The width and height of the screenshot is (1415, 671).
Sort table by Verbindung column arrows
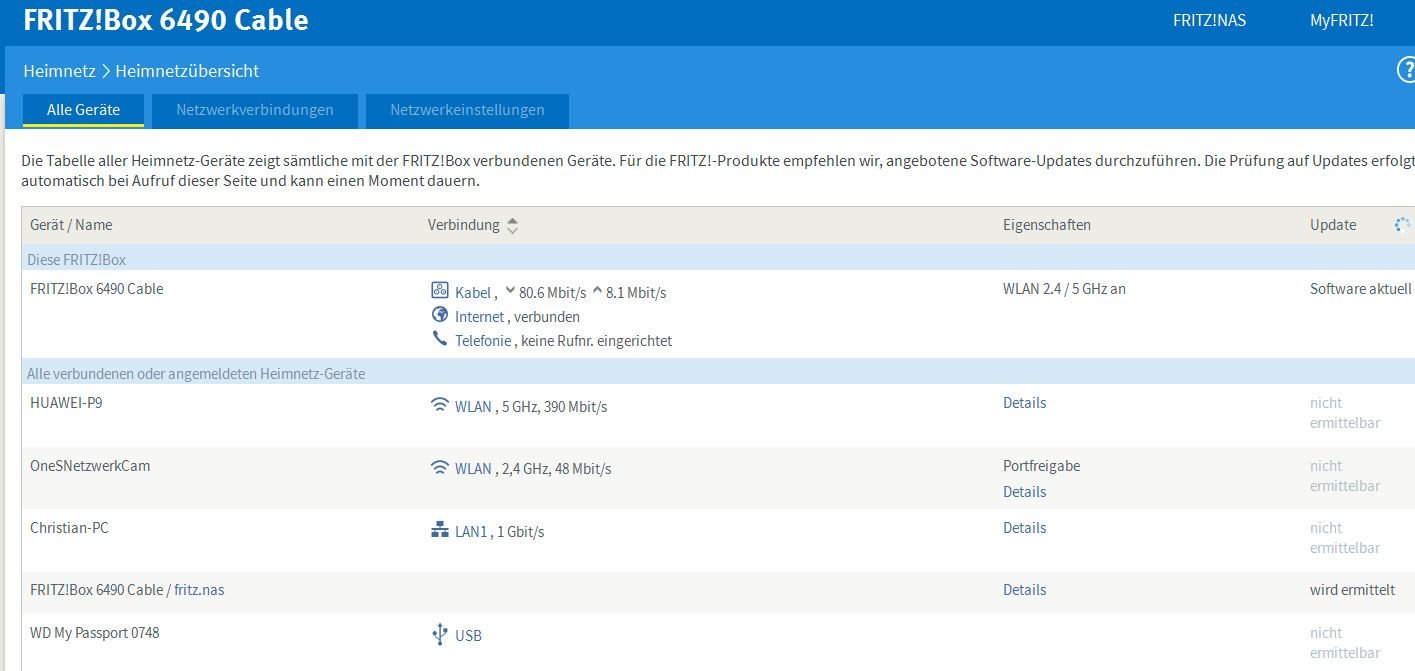[x=513, y=226]
